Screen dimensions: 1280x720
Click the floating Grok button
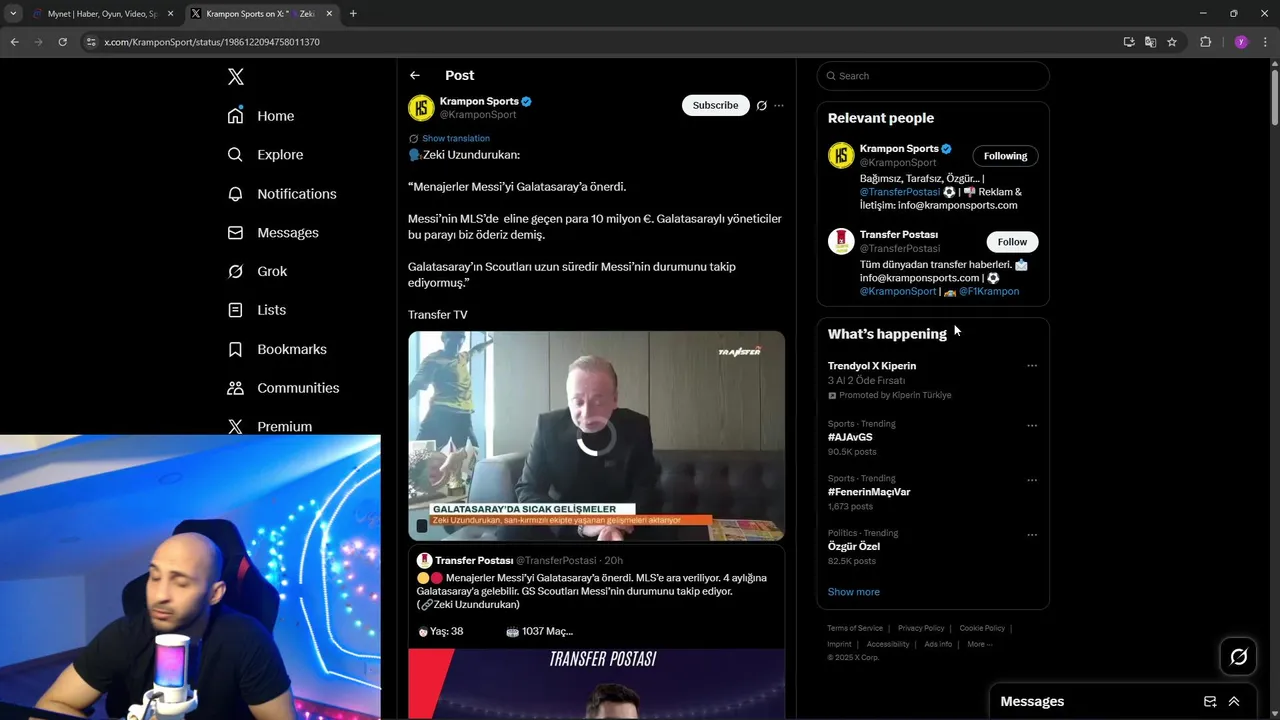pyautogui.click(x=1239, y=657)
